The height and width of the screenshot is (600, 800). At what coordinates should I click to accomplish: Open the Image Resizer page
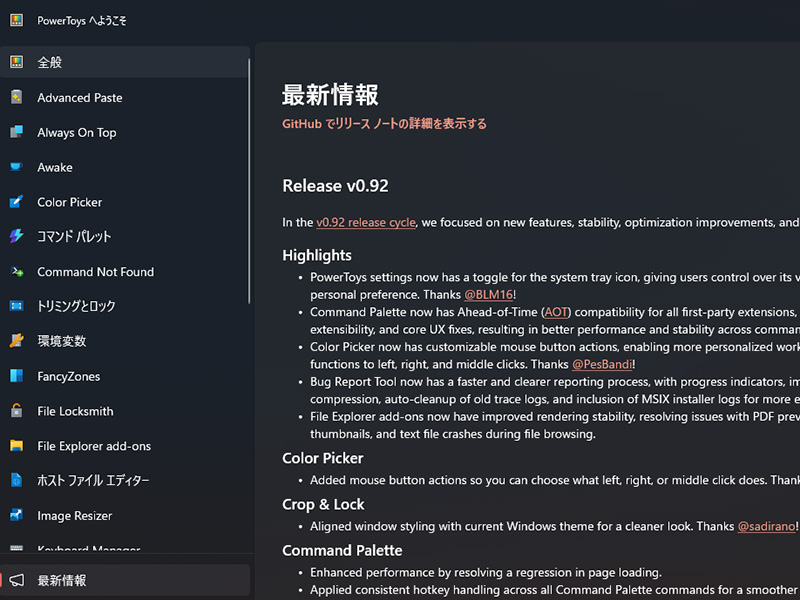pos(125,515)
